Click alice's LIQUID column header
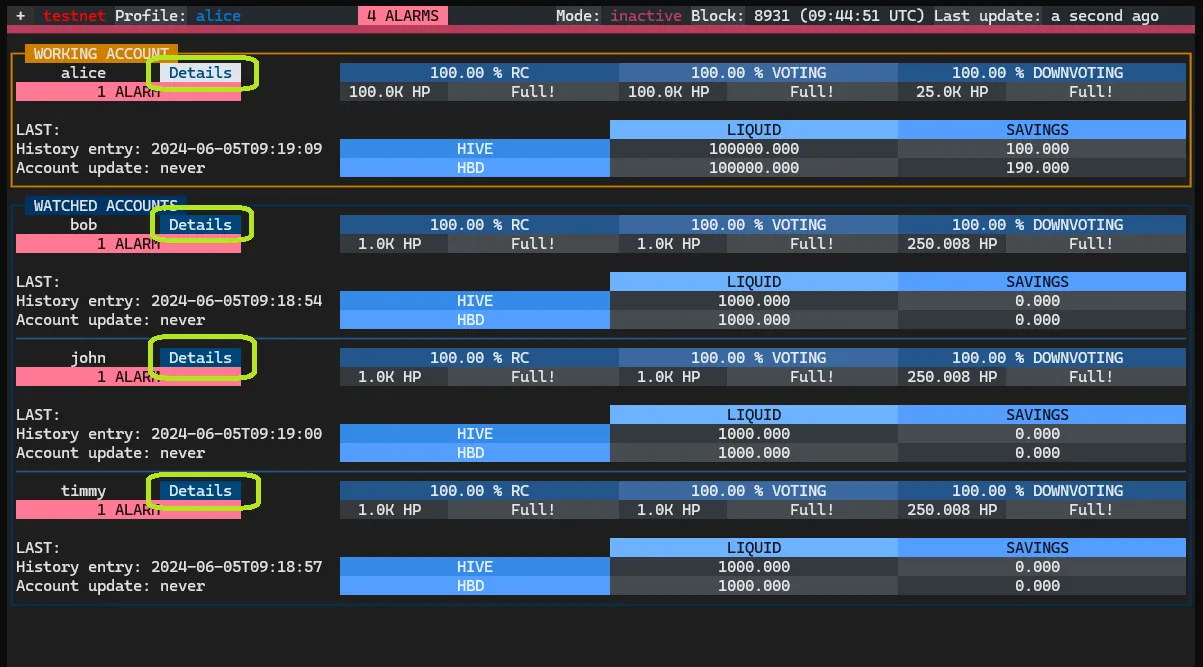The width and height of the screenshot is (1203, 667). pos(754,130)
